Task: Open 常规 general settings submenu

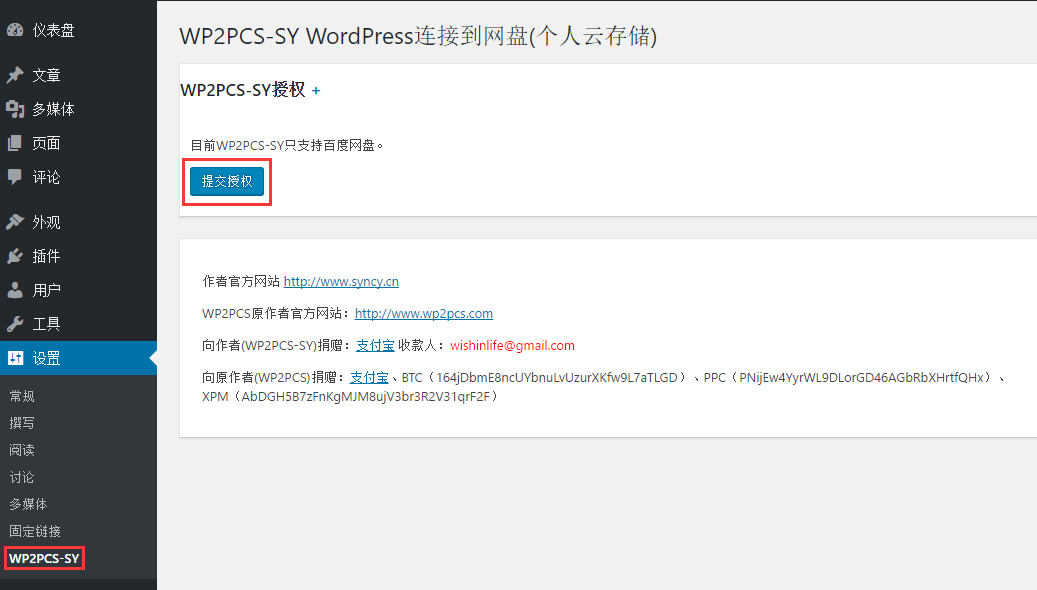Action: pos(22,396)
